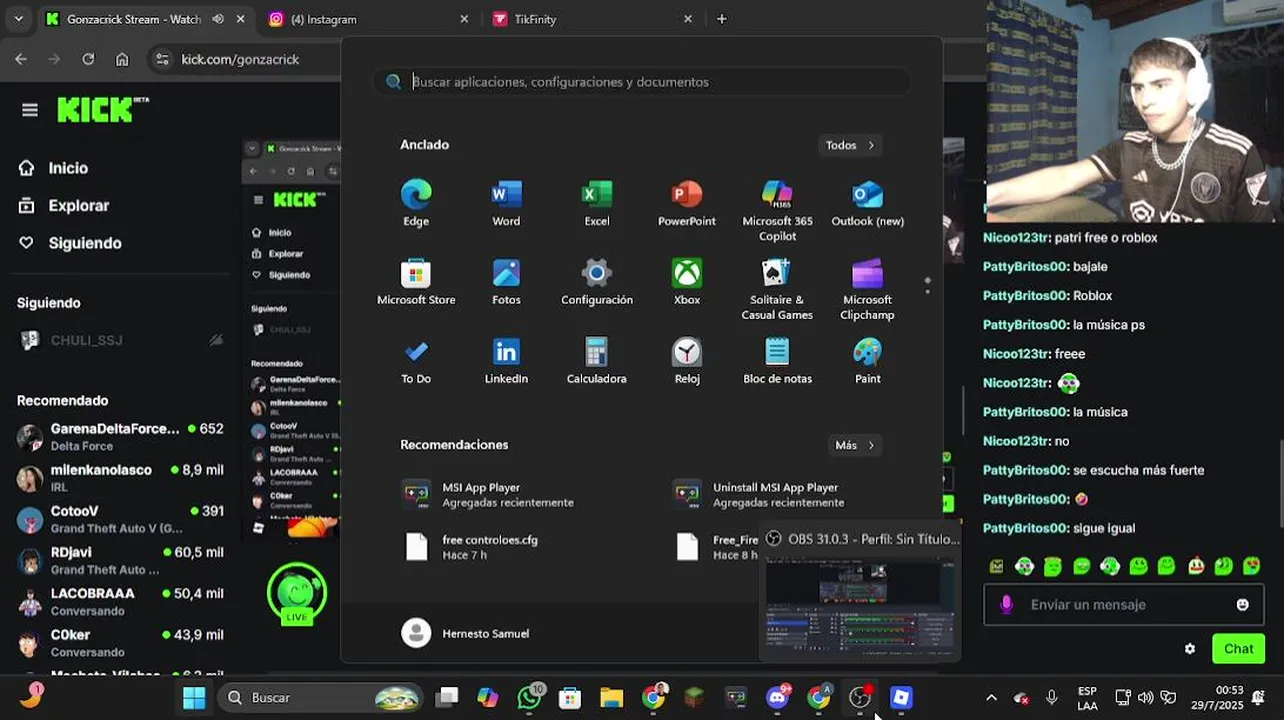Viewport: 1284px width, 720px height.
Task: Click Start menu search field
Action: [x=641, y=82]
